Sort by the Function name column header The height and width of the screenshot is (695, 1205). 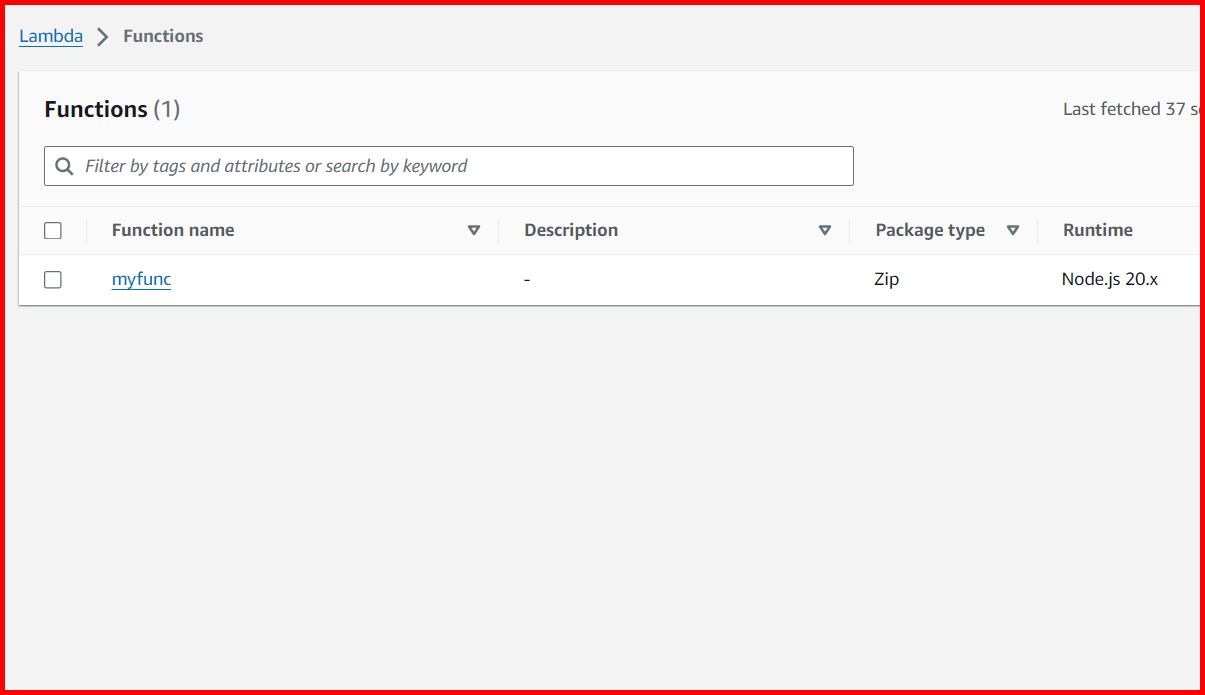coord(172,229)
